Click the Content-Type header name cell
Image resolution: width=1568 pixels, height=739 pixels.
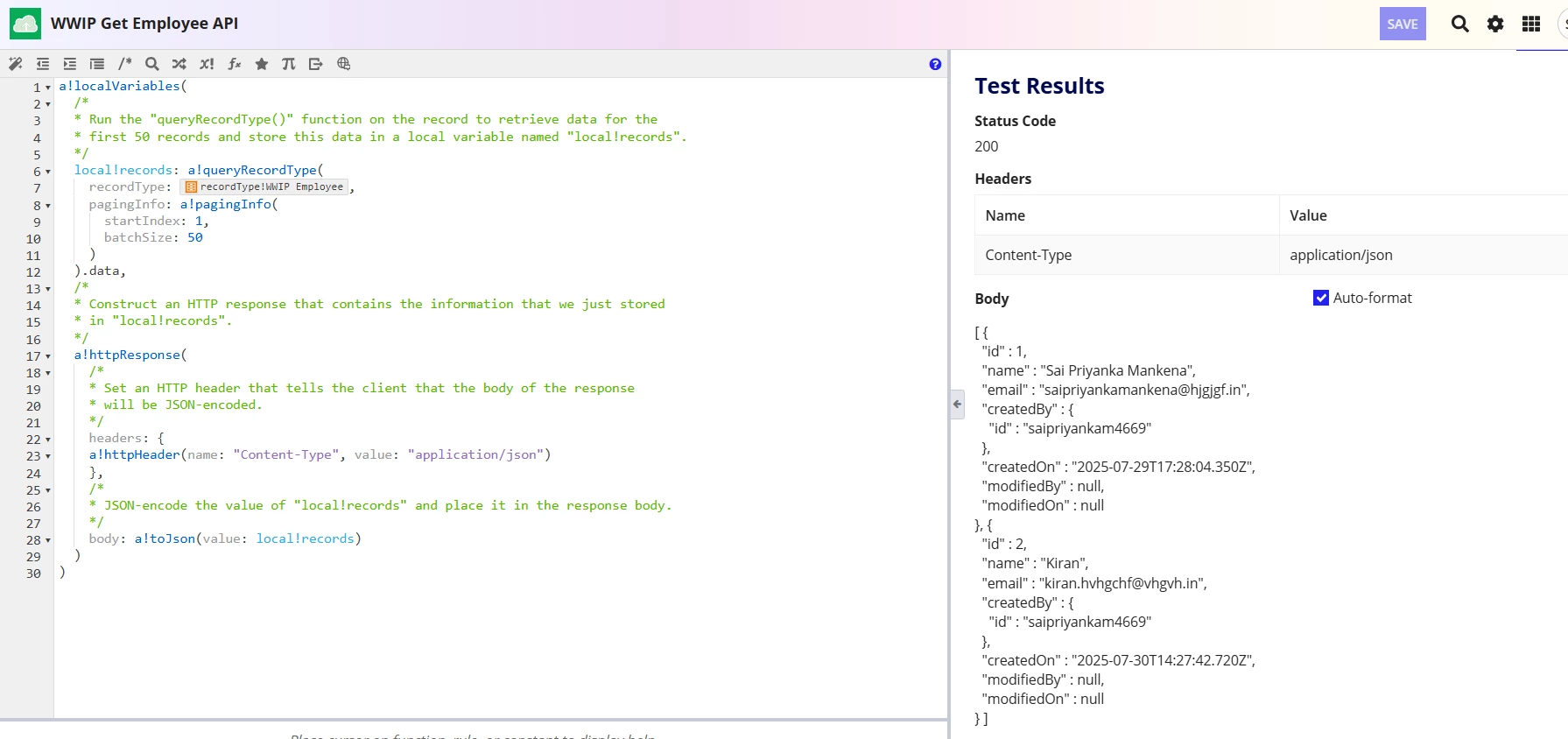tap(1127, 255)
